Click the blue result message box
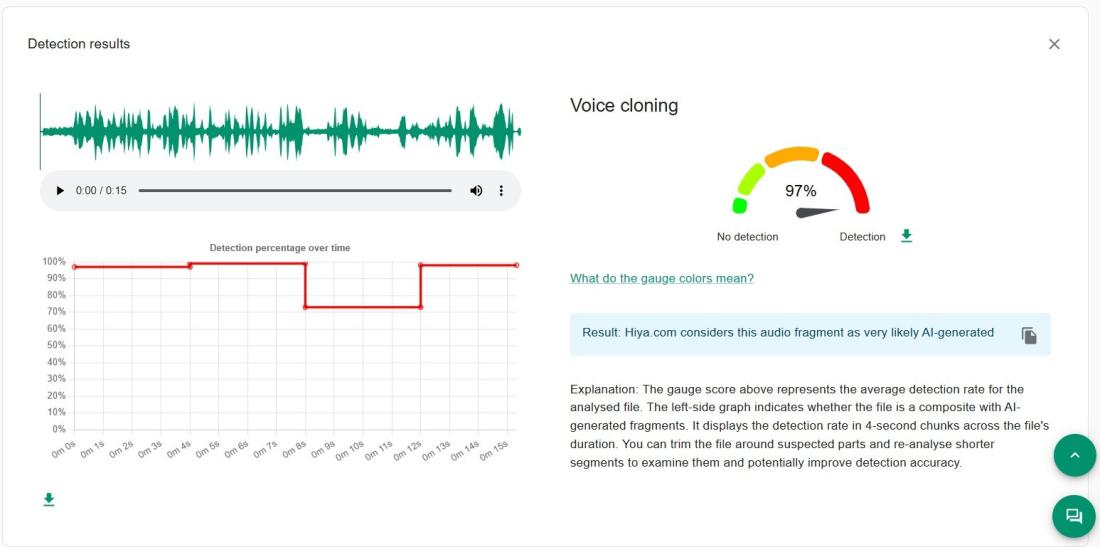 (790, 334)
